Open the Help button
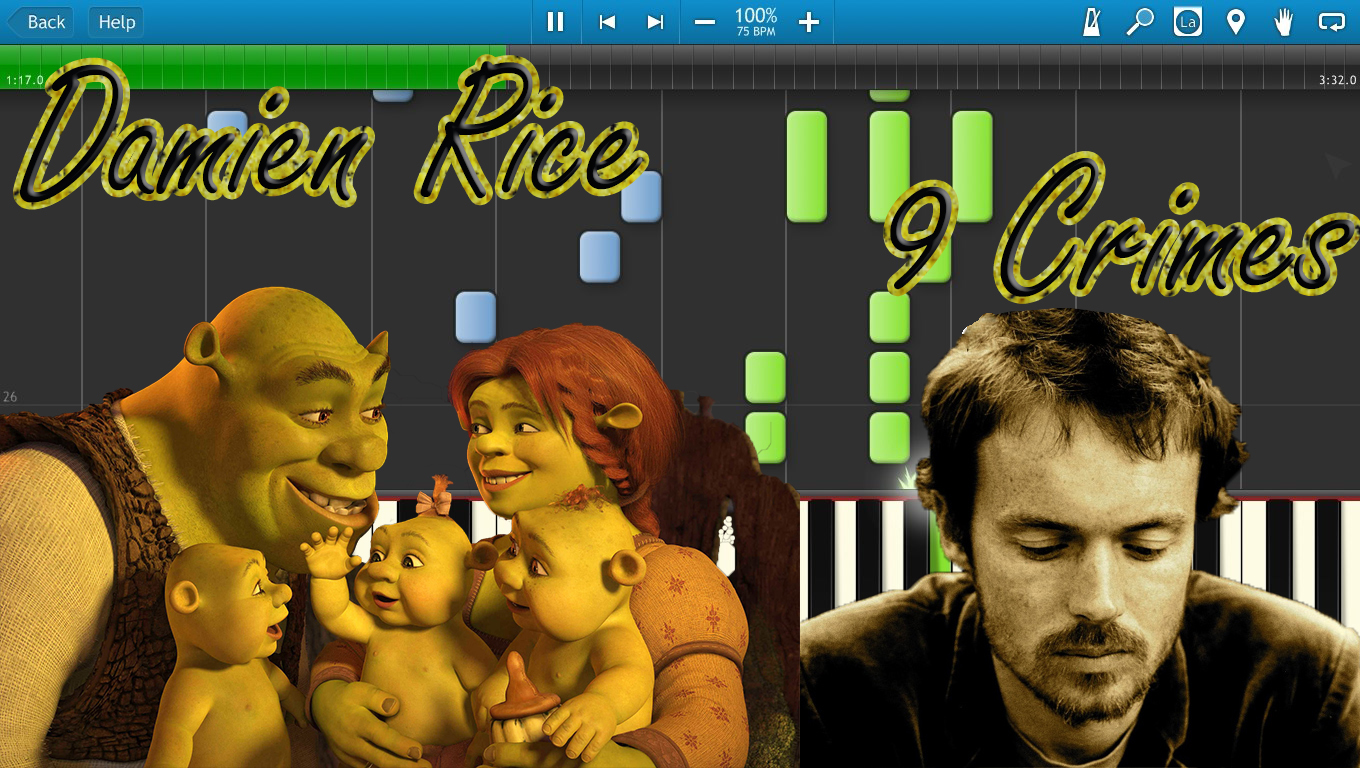This screenshot has width=1360, height=768. click(x=116, y=22)
